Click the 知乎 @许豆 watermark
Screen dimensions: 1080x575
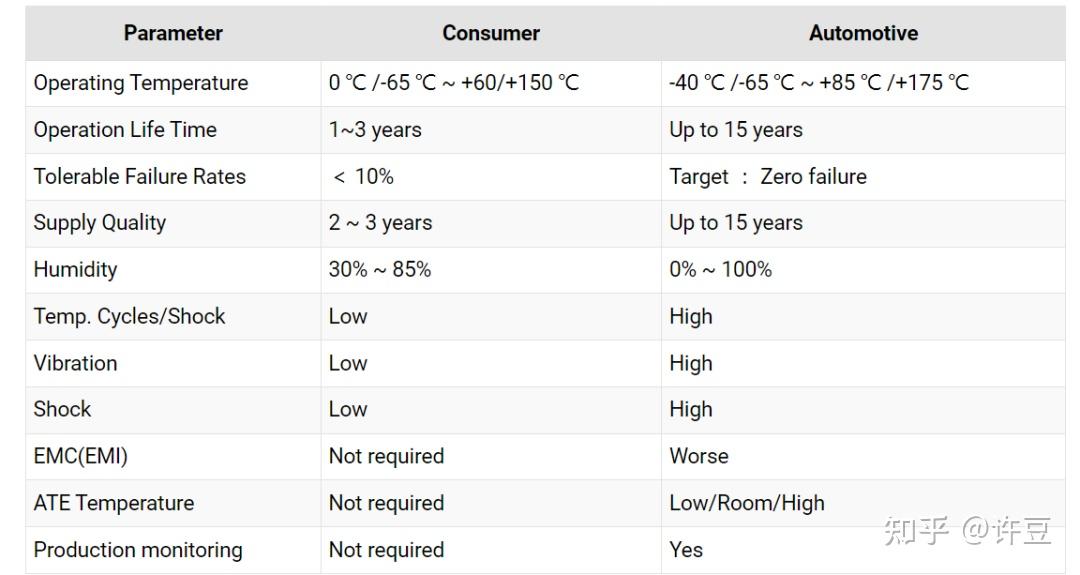967,531
